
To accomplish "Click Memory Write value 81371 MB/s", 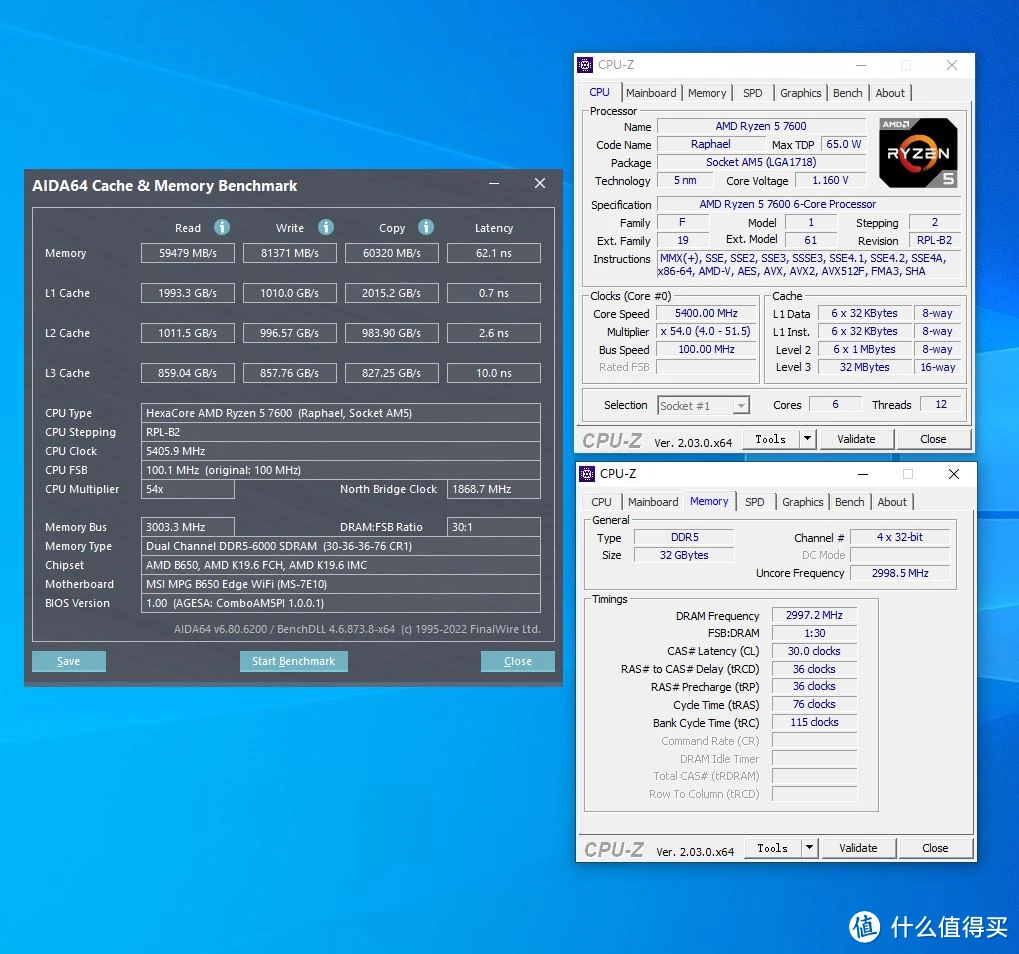I will pos(290,253).
